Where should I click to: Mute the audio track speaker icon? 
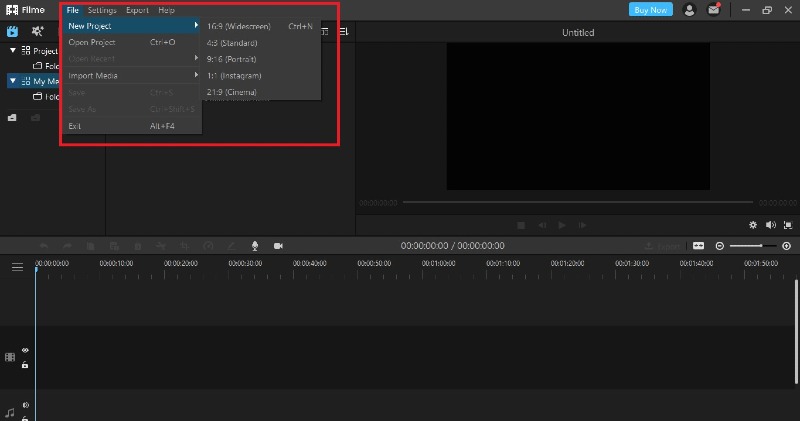[x=25, y=405]
